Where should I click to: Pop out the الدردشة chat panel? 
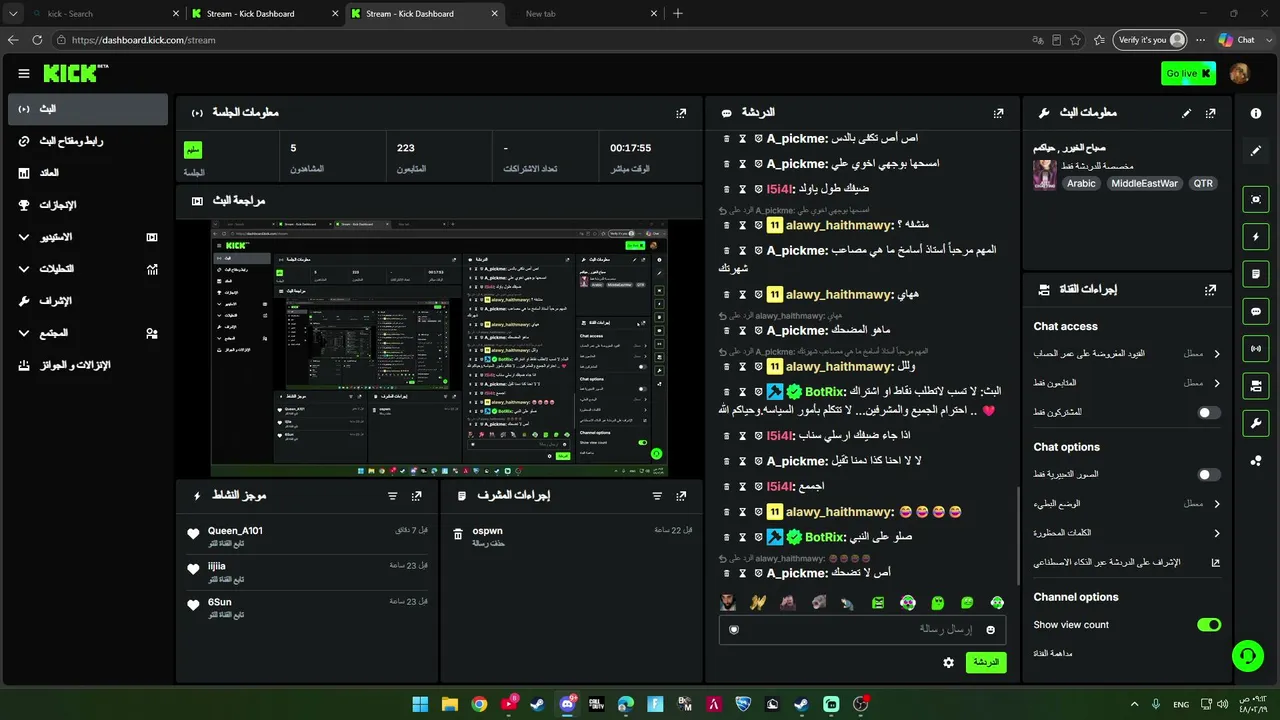[998, 113]
